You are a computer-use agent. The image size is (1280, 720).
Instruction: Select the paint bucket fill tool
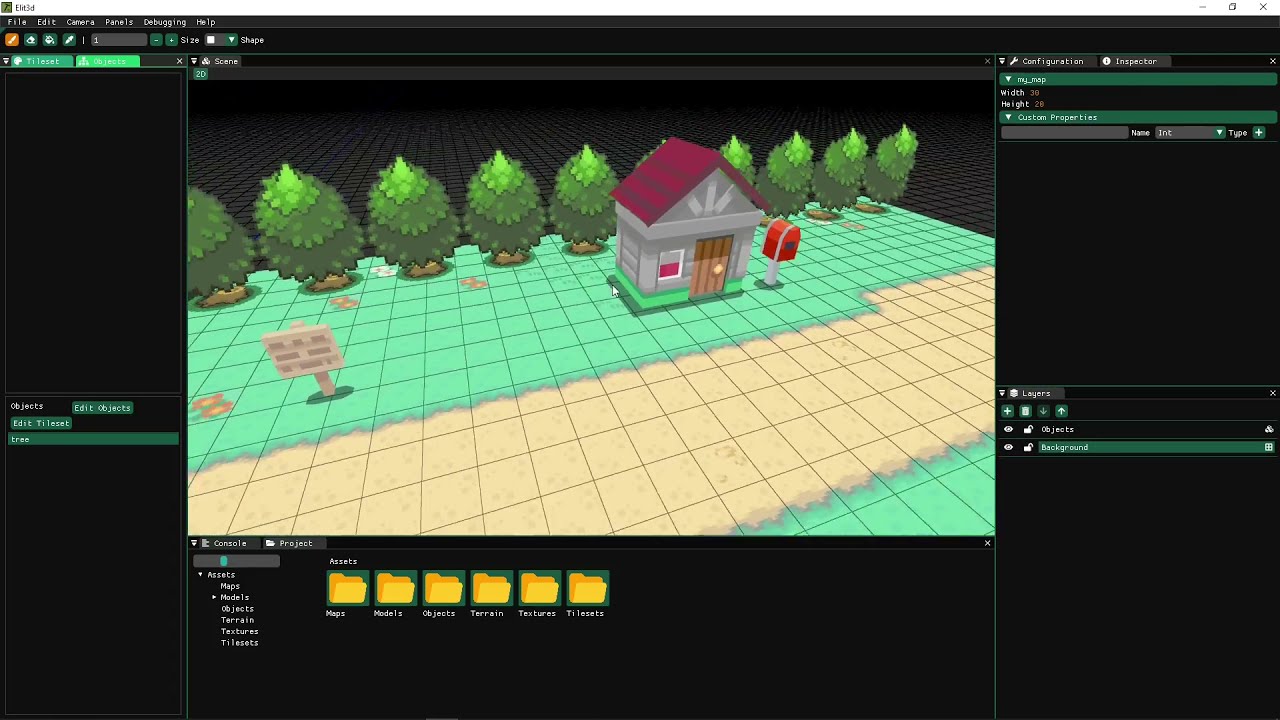[50, 40]
